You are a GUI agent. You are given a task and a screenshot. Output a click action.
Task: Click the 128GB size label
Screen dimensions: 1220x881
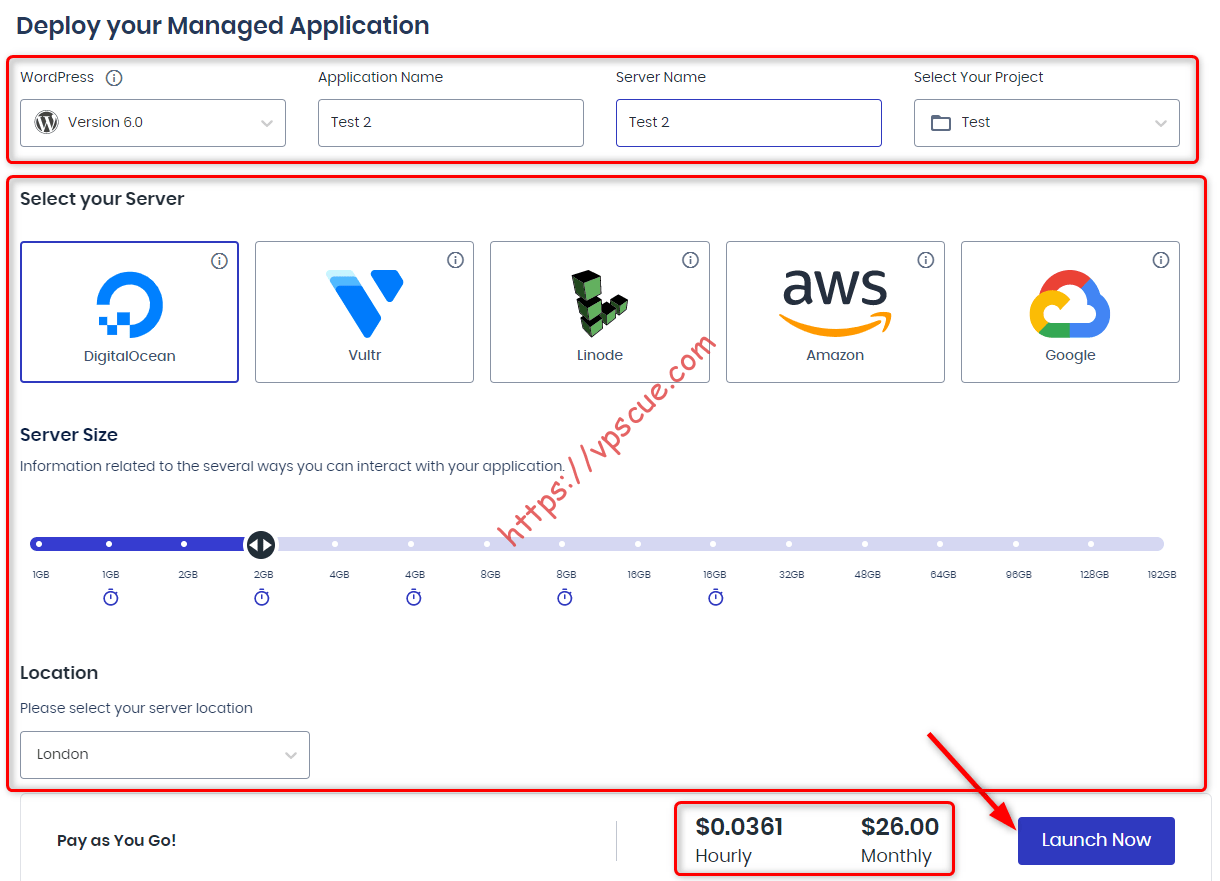coord(1094,575)
